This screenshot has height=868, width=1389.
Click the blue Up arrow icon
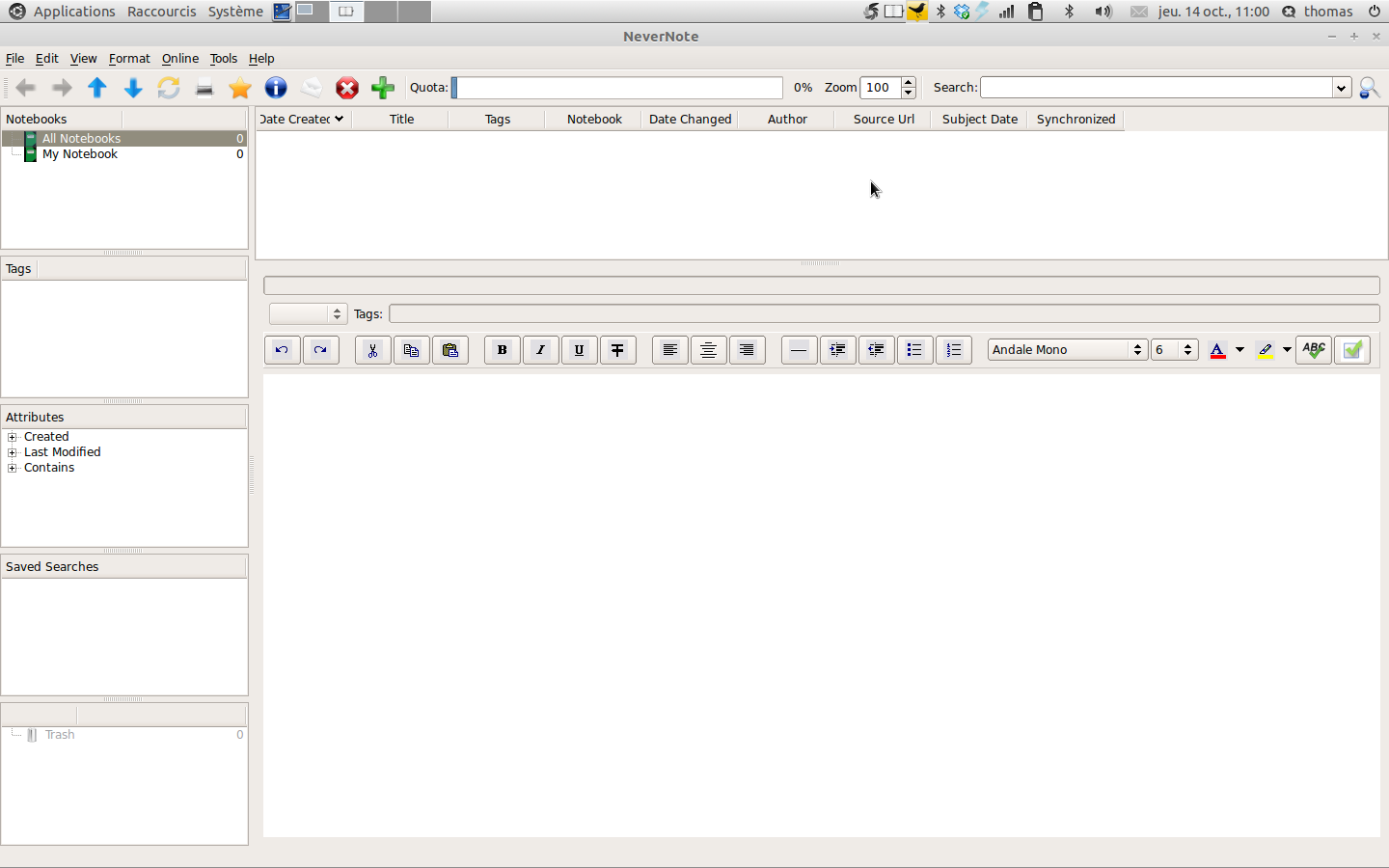click(x=97, y=88)
